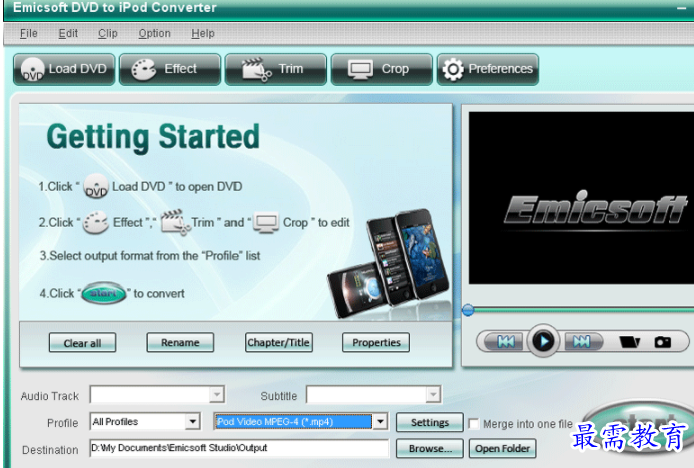
Task: Click the Emicsoft preview video screen
Action: click(582, 197)
